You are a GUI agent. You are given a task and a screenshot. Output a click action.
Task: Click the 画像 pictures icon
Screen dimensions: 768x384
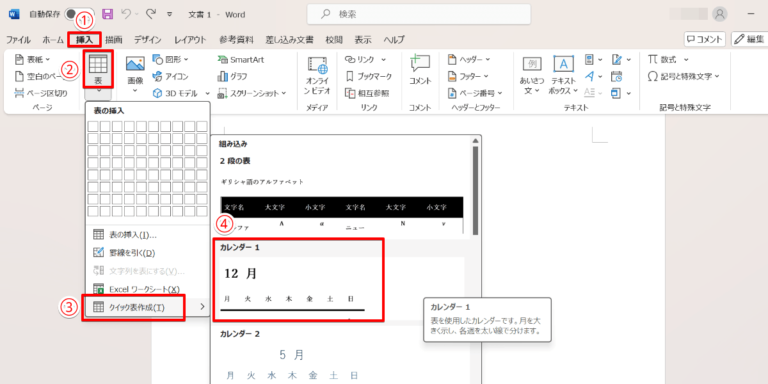point(135,64)
